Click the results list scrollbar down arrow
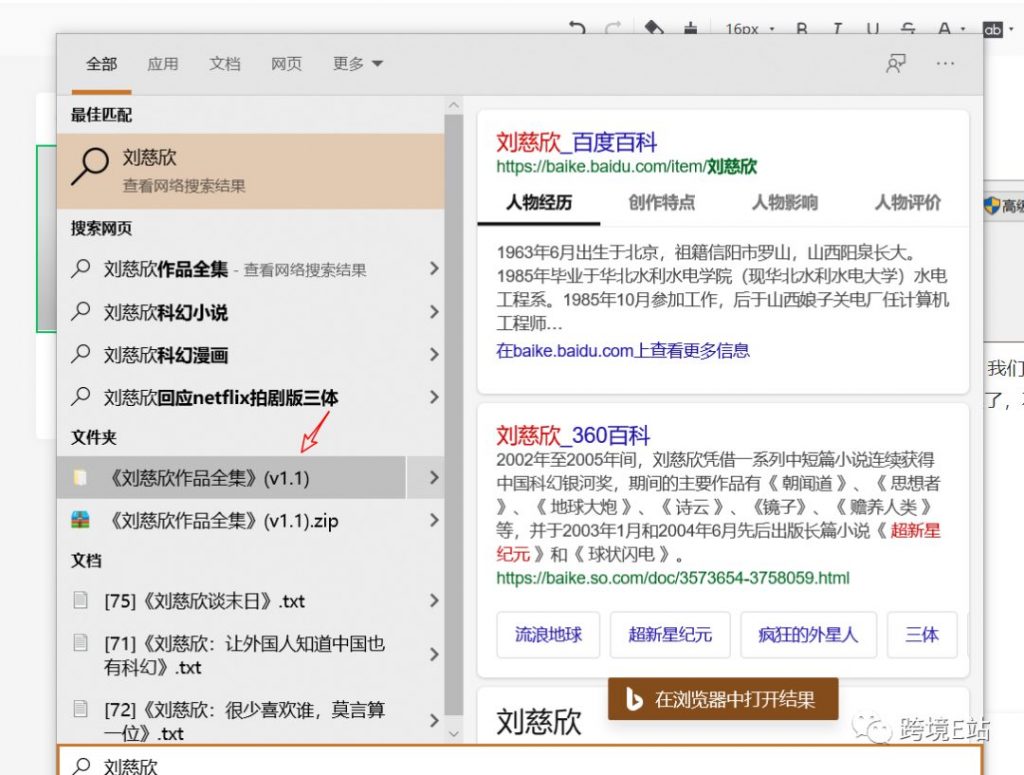The height and width of the screenshot is (775, 1024). click(x=454, y=734)
